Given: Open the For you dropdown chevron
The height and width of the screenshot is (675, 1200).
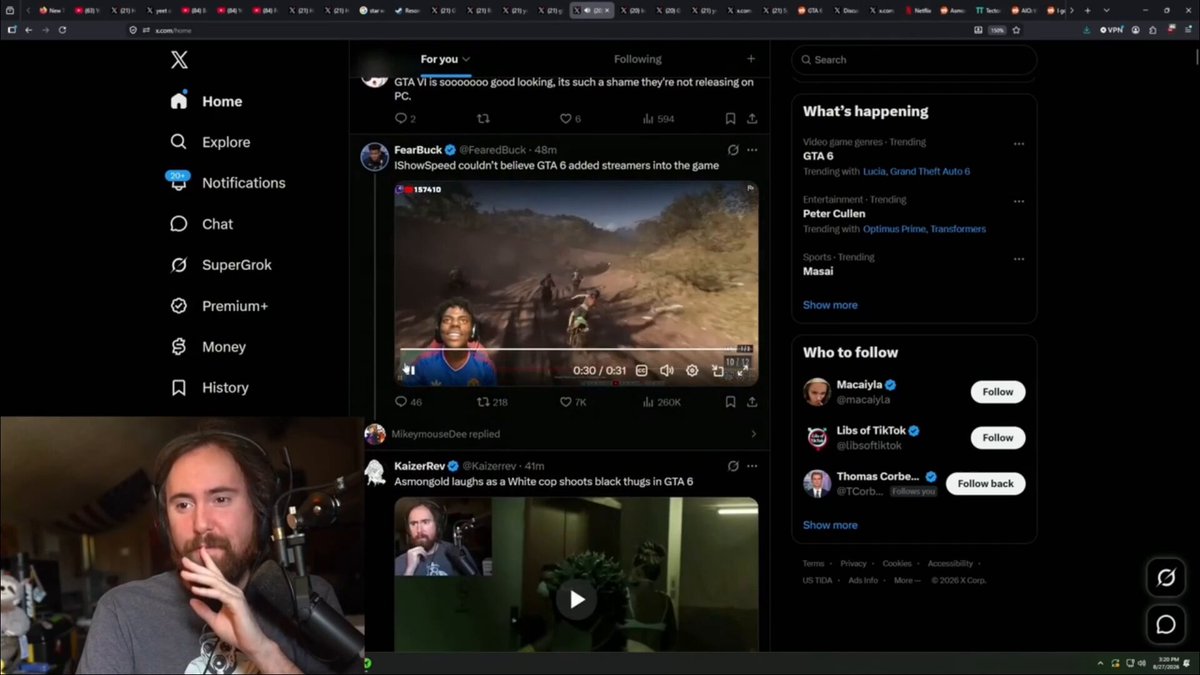Looking at the screenshot, I should [466, 60].
